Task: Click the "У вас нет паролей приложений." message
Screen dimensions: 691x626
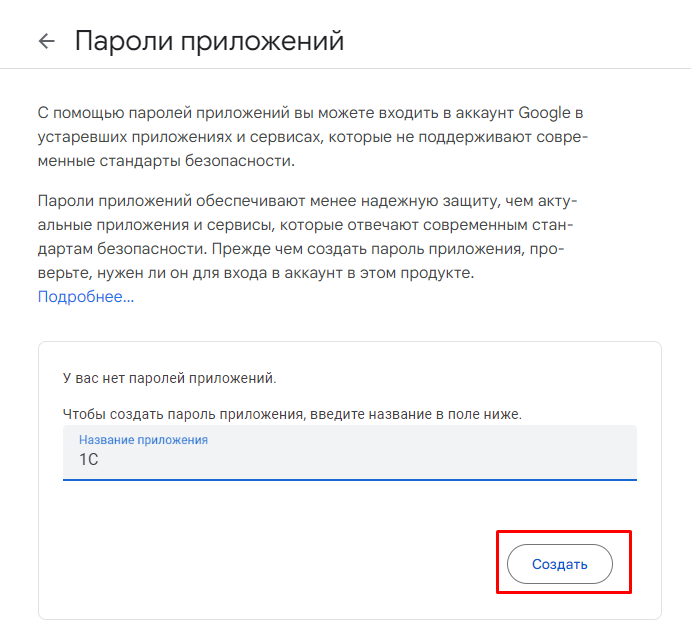Action: (169, 379)
